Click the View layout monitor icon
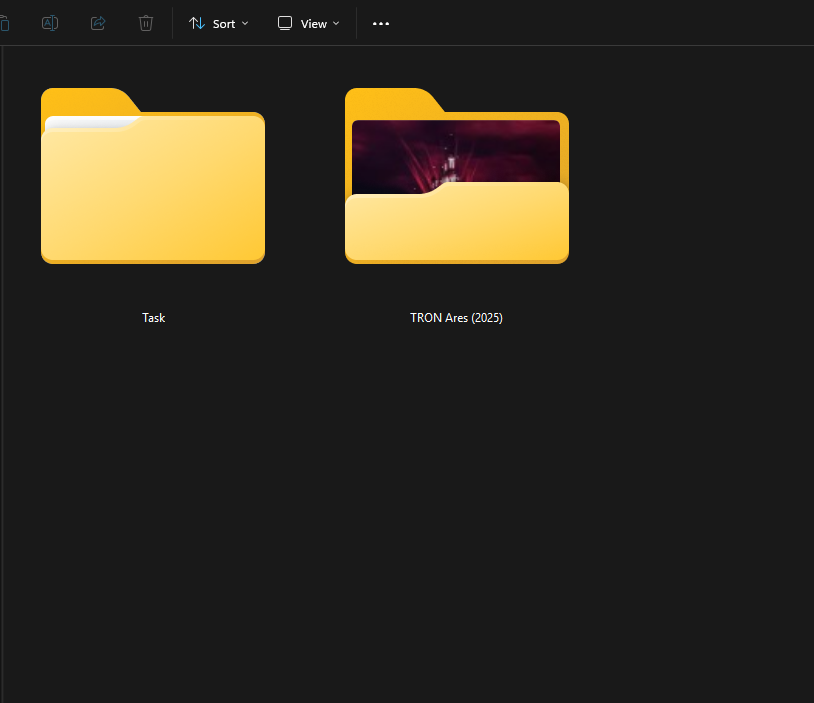The height and width of the screenshot is (703, 814). tap(285, 23)
